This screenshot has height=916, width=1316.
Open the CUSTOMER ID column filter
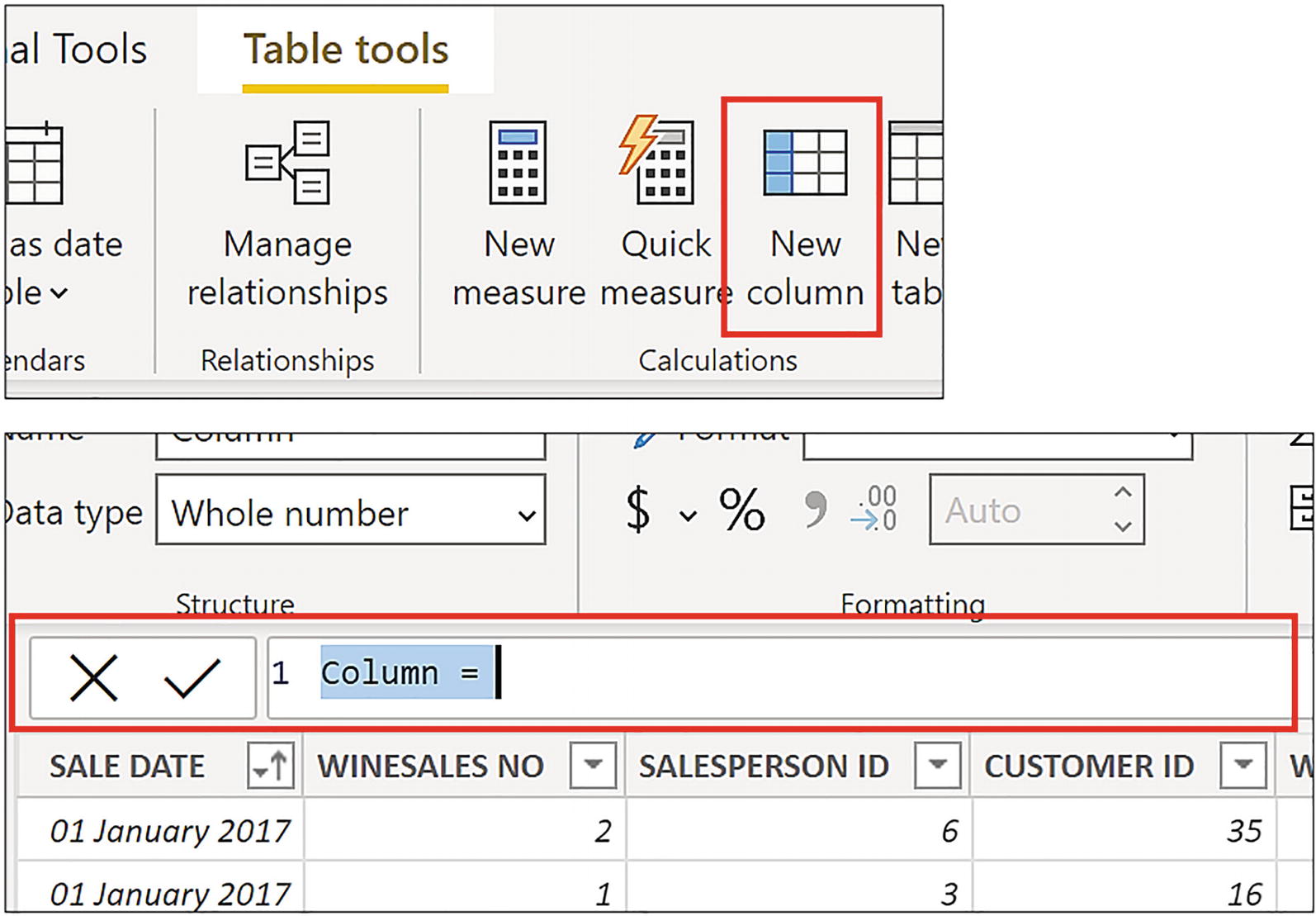click(x=1243, y=766)
